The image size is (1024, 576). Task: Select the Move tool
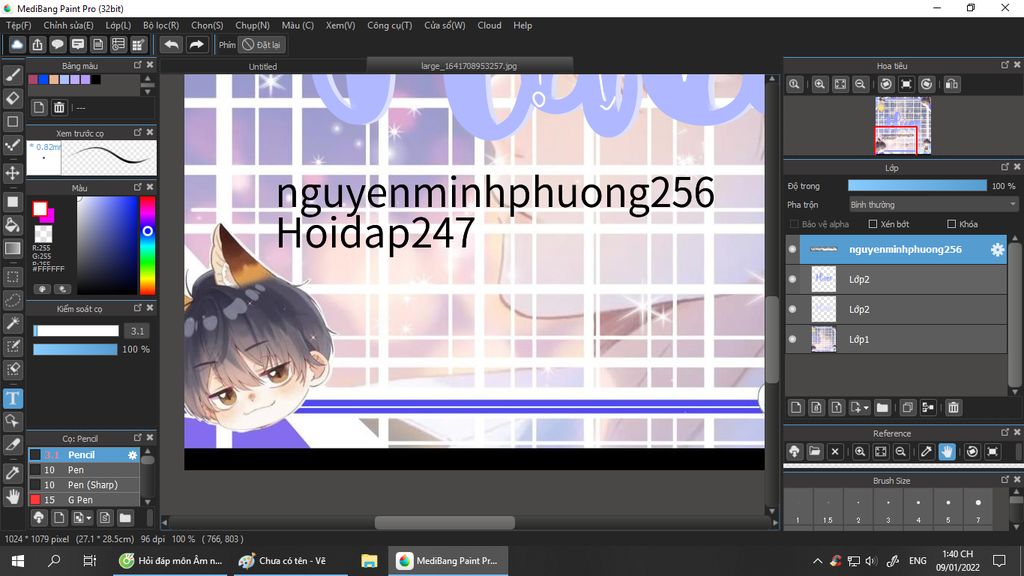(x=12, y=173)
